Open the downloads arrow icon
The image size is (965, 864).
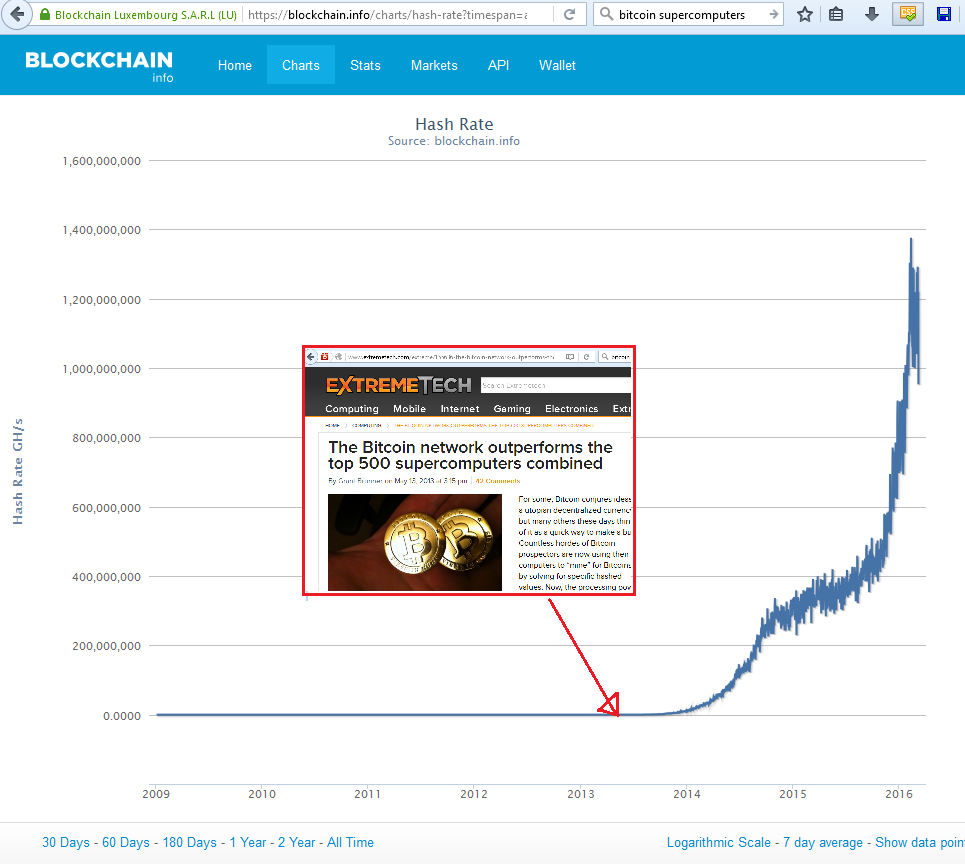[x=871, y=14]
